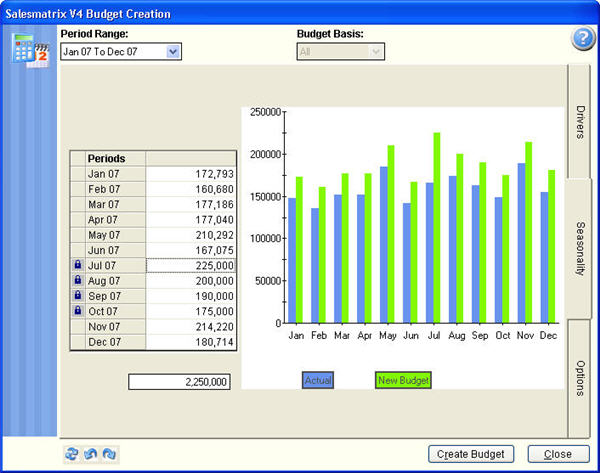Unlock the Sep 07 period row

pos(77,296)
